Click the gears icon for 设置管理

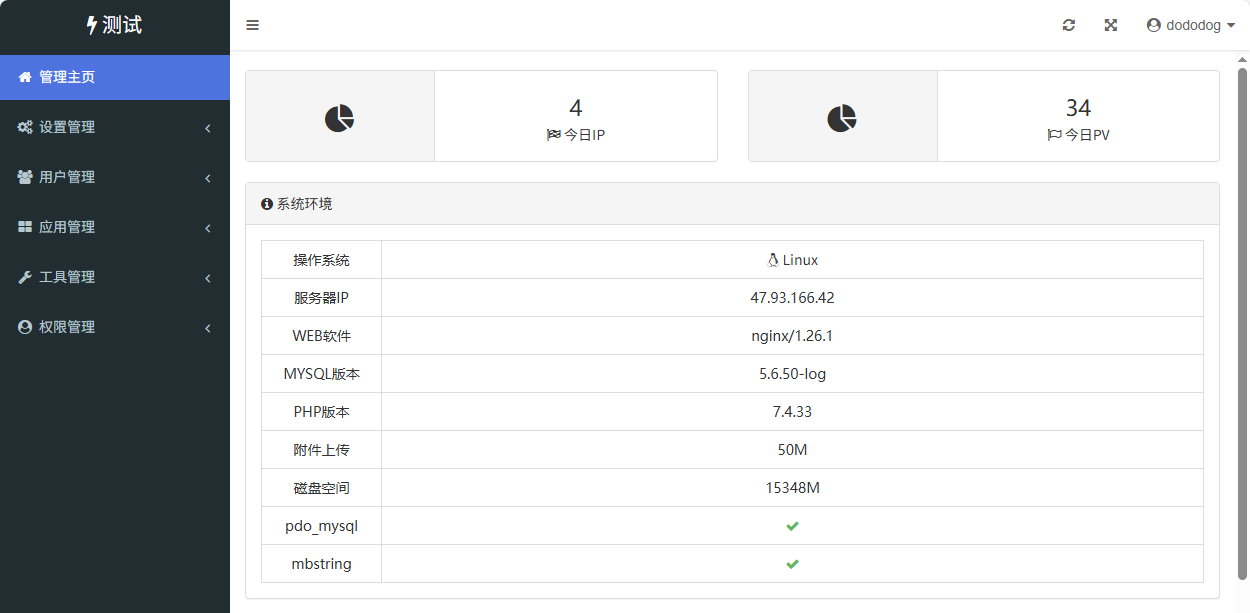click(25, 127)
